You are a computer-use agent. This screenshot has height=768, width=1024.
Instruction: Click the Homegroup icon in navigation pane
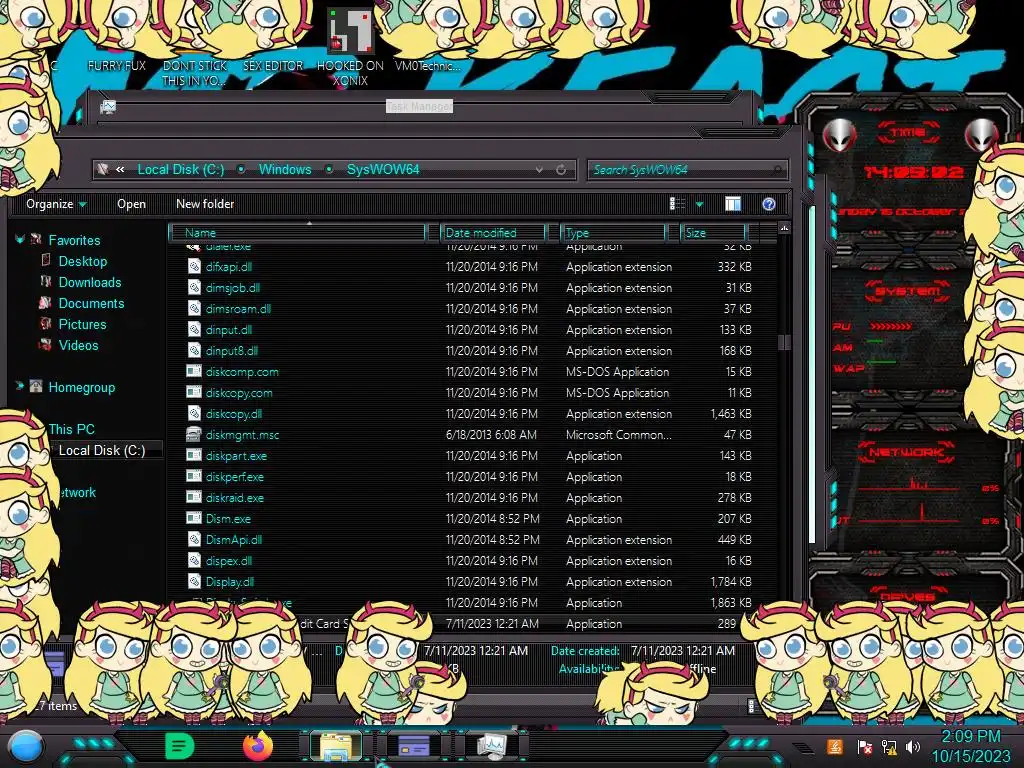click(36, 386)
